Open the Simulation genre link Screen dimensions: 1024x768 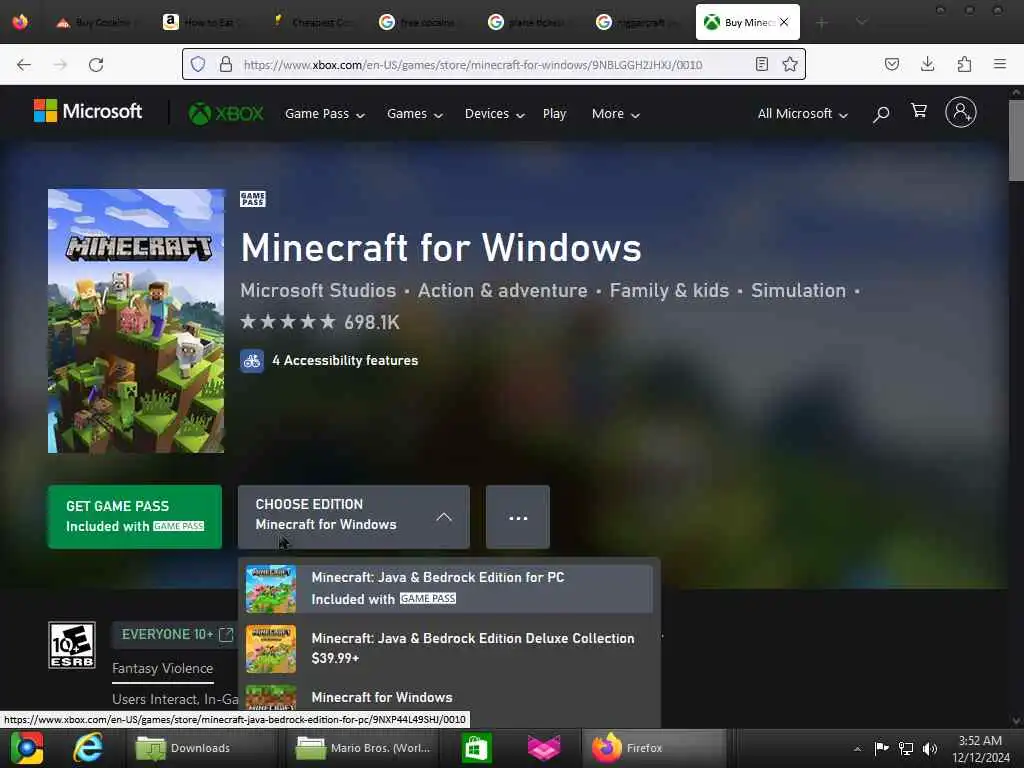[x=798, y=291]
